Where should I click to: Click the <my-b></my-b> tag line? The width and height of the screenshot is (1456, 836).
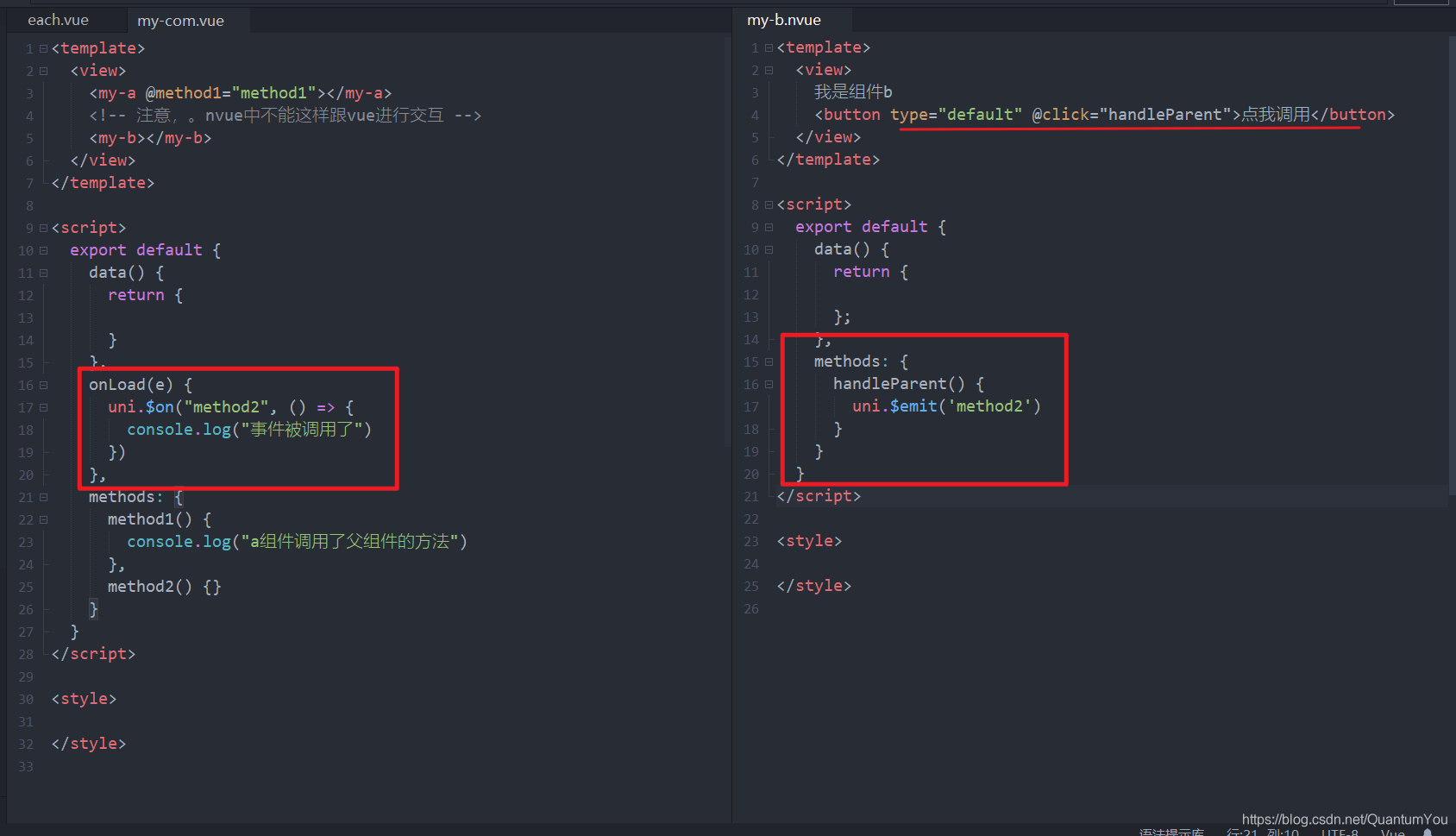tap(150, 138)
